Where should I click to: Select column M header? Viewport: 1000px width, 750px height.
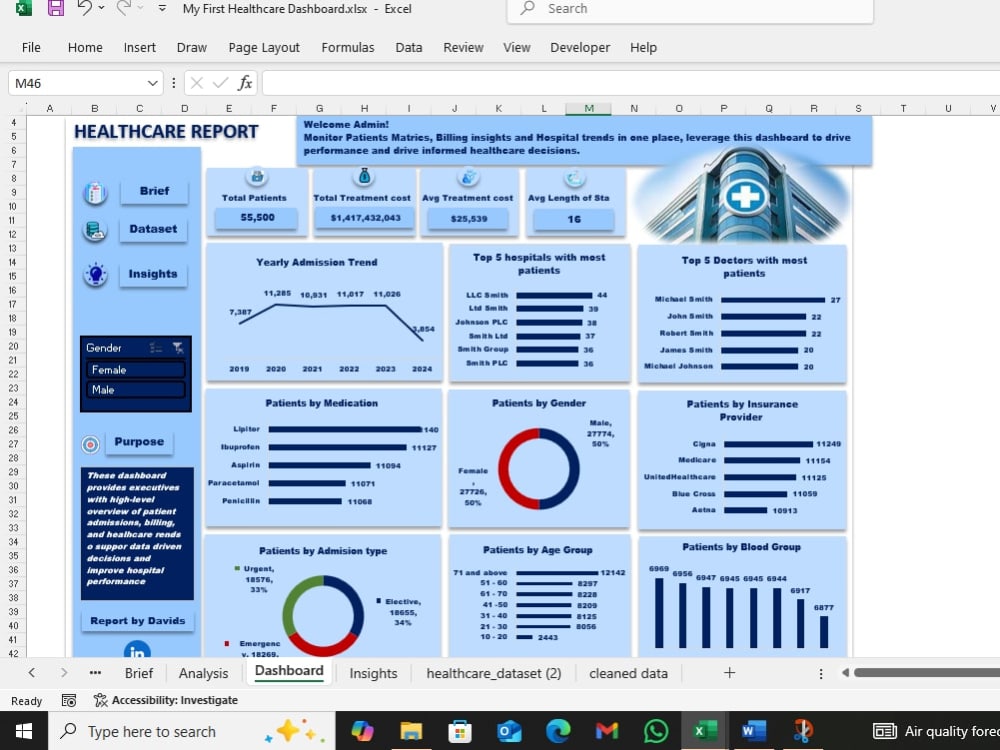click(589, 108)
